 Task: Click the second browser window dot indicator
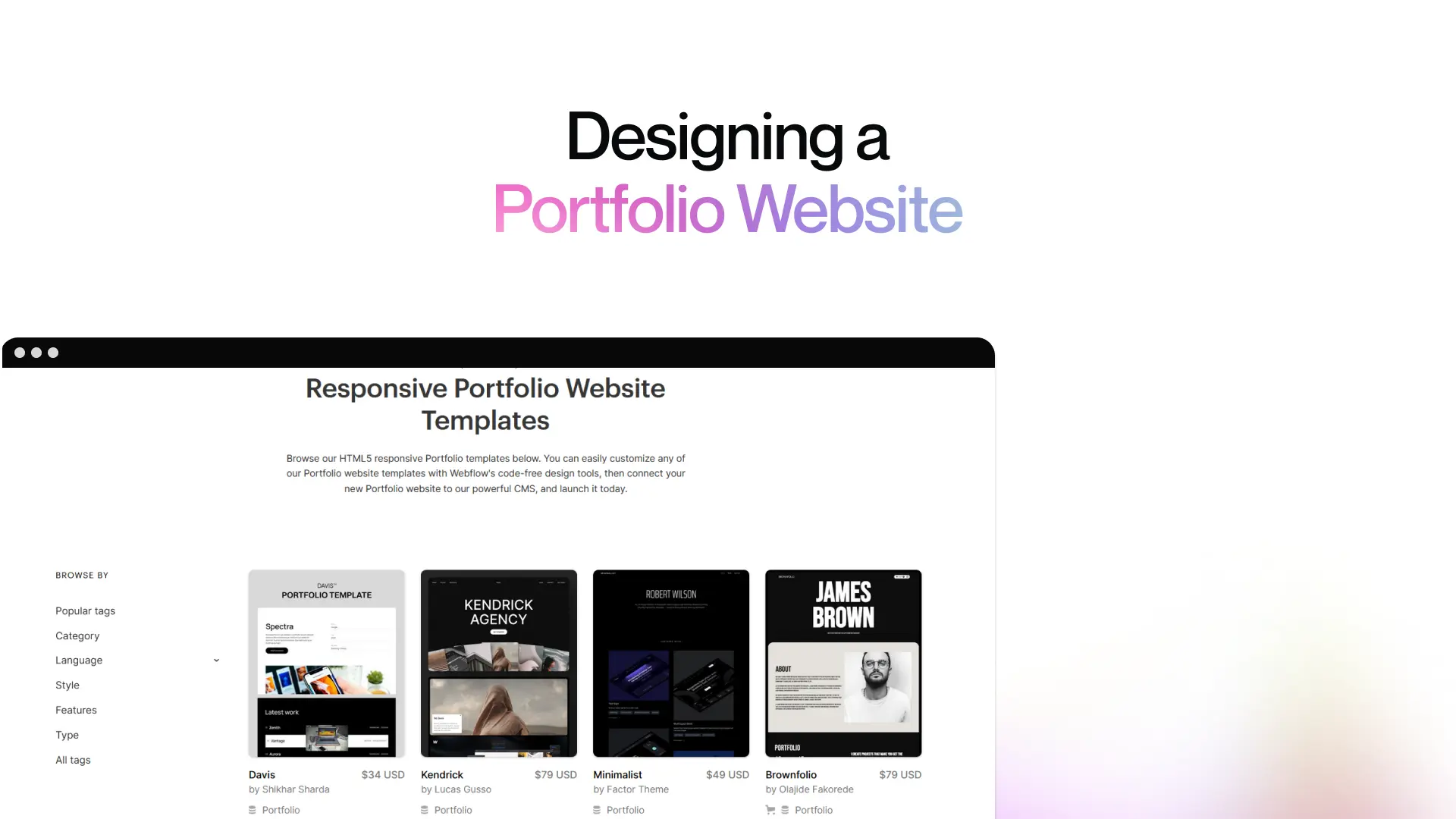(x=37, y=352)
